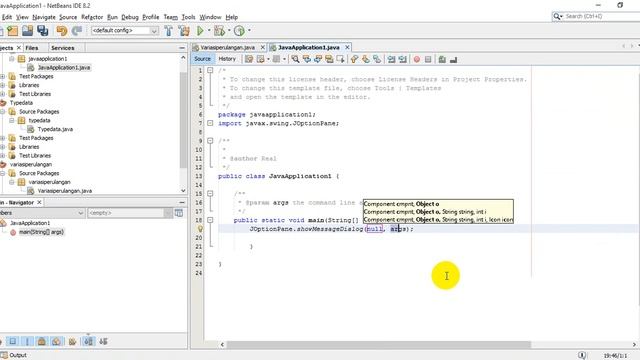Viewport: 640px width, 360px height.
Task: Click the Redo arrow icon
Action: [77, 31]
